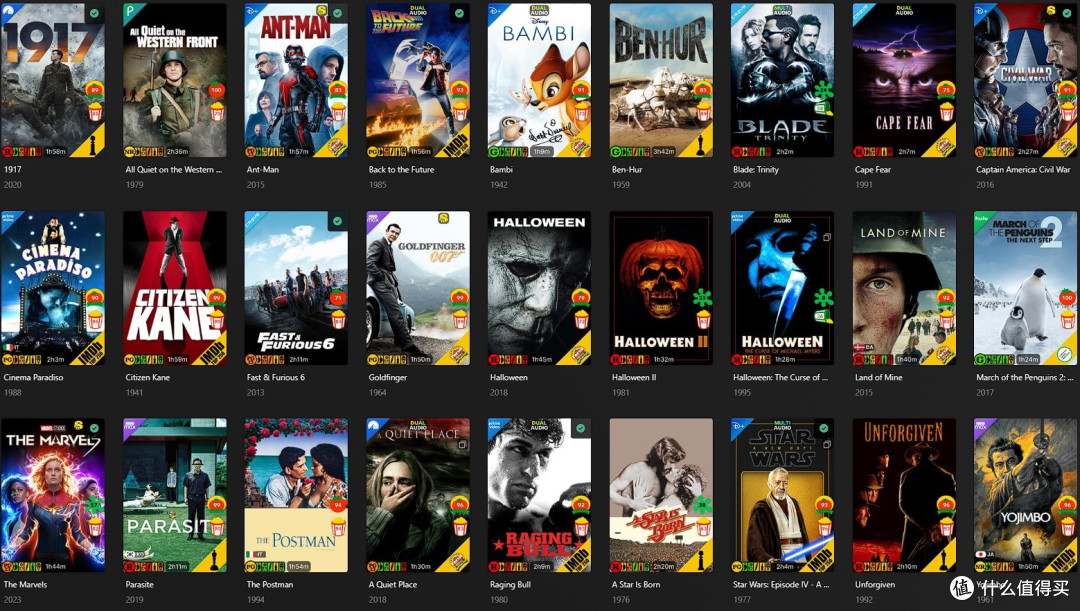This screenshot has width=1080, height=611.
Task: Open the Halloween II poster
Action: [661, 288]
